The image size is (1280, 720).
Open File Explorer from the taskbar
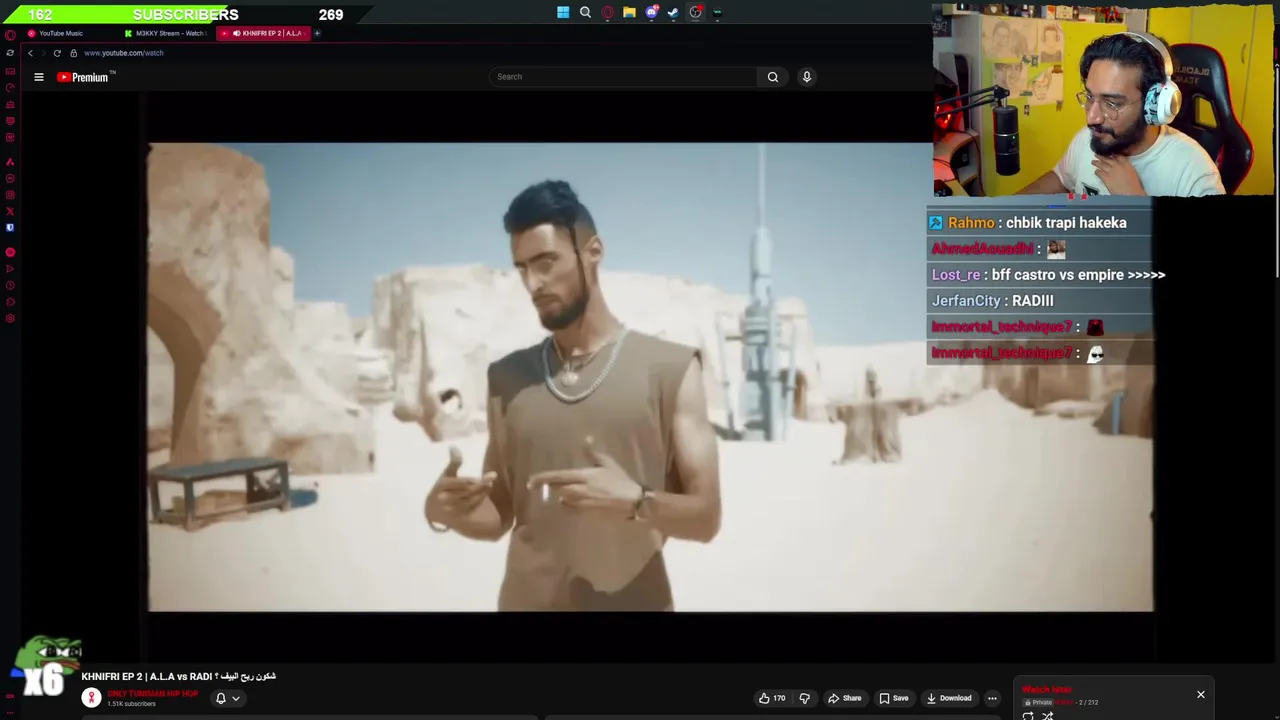point(629,13)
